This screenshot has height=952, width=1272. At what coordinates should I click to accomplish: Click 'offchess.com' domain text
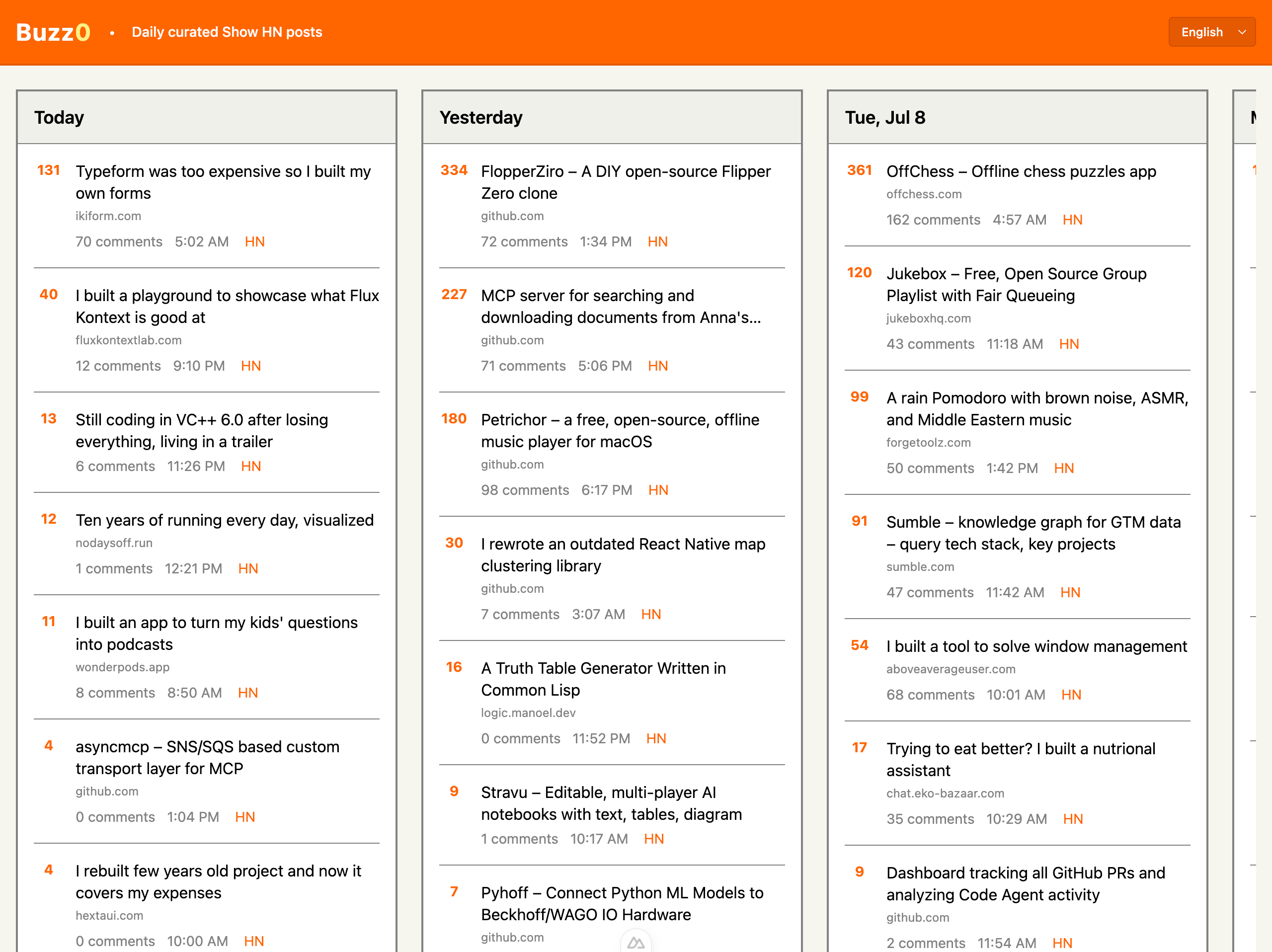924,195
